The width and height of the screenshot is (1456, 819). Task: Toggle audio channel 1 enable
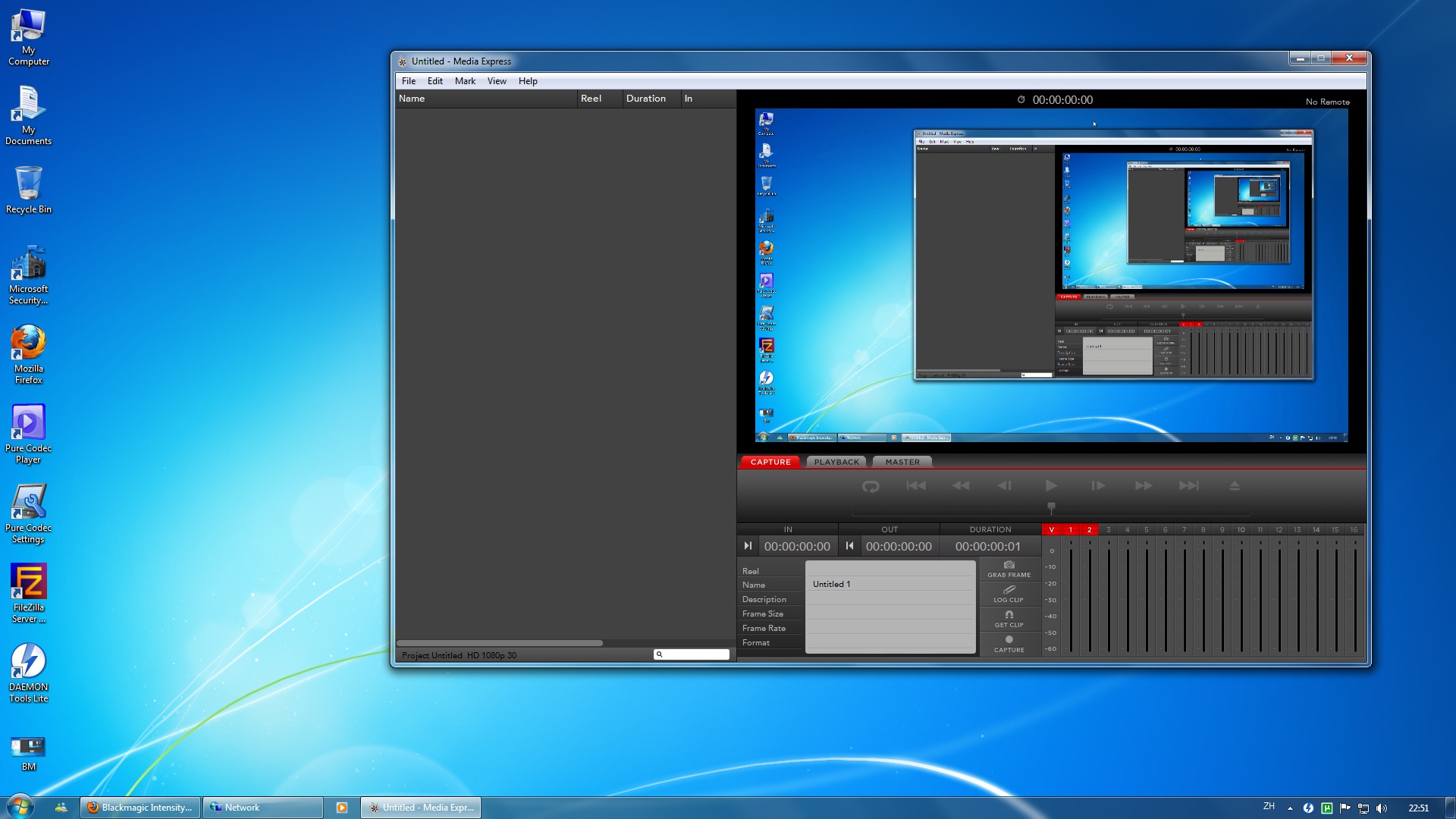point(1070,529)
